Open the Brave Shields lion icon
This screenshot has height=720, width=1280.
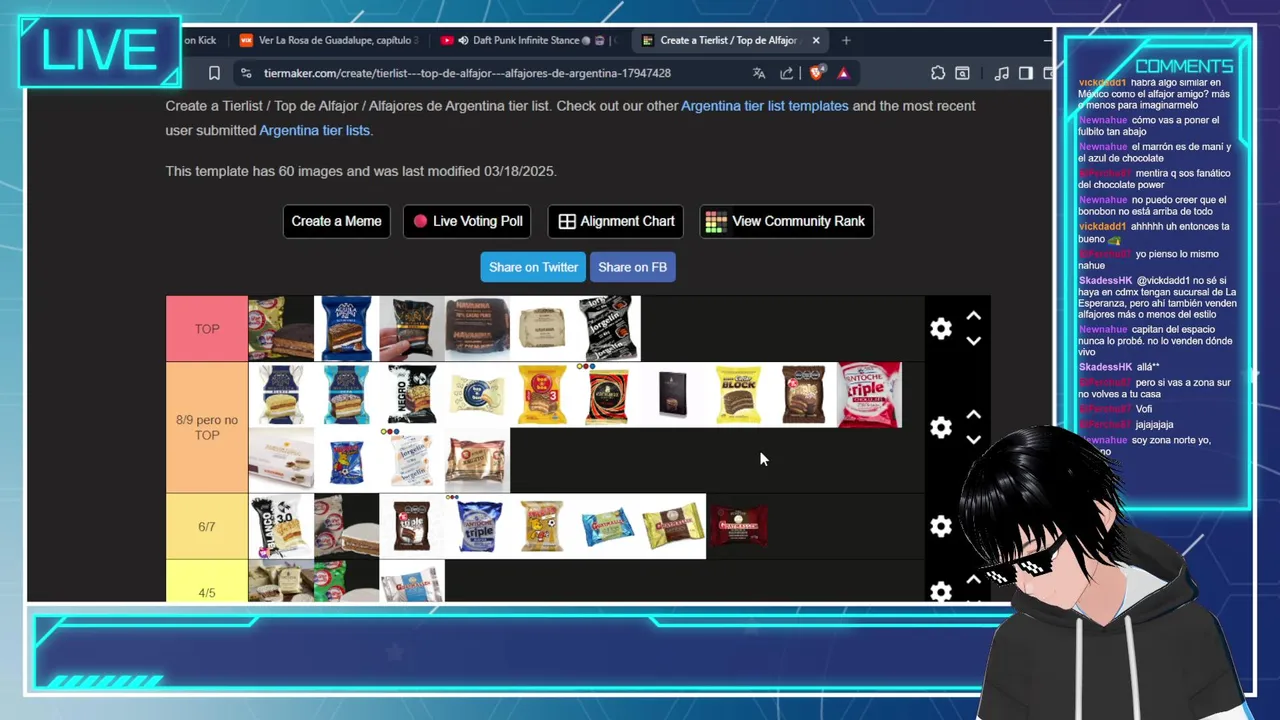[816, 72]
